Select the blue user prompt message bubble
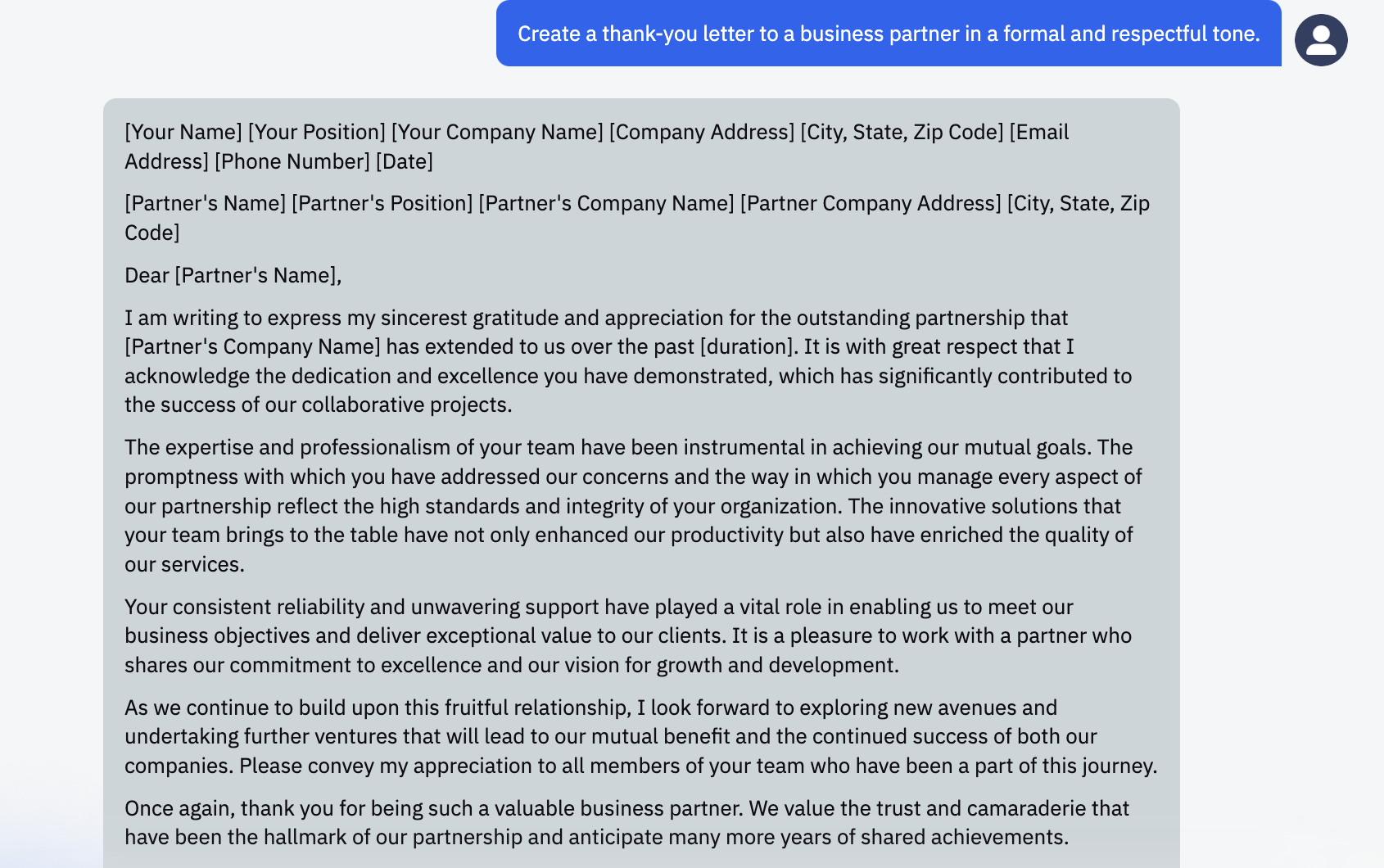This screenshot has width=1384, height=868. click(x=889, y=34)
